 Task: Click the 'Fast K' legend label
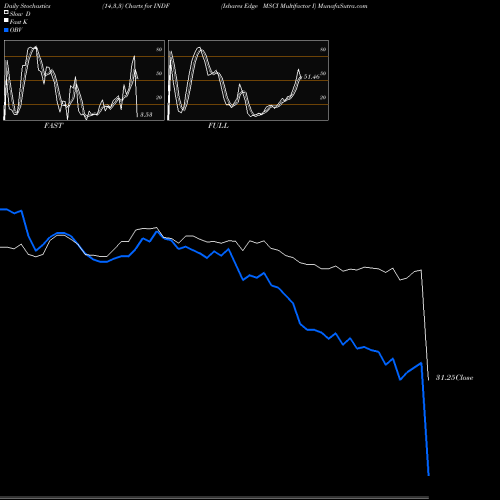coord(19,22)
